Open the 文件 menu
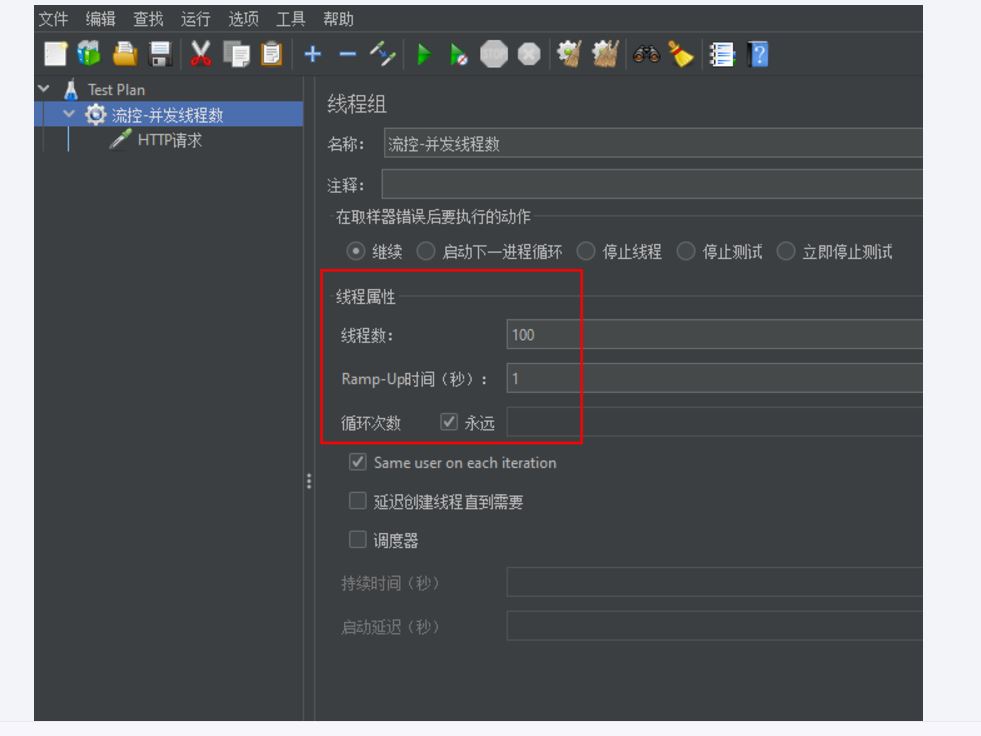Image resolution: width=981 pixels, height=736 pixels. [53, 19]
